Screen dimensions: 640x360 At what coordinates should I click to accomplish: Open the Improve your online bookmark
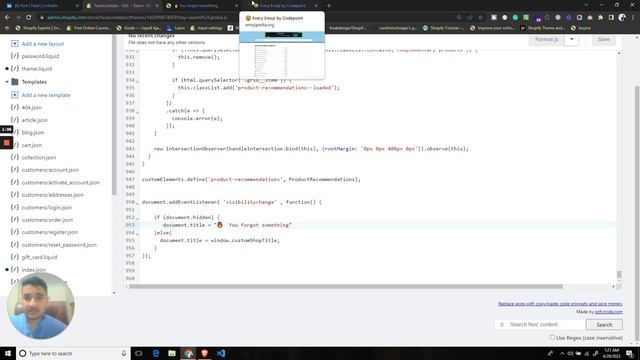(x=492, y=28)
